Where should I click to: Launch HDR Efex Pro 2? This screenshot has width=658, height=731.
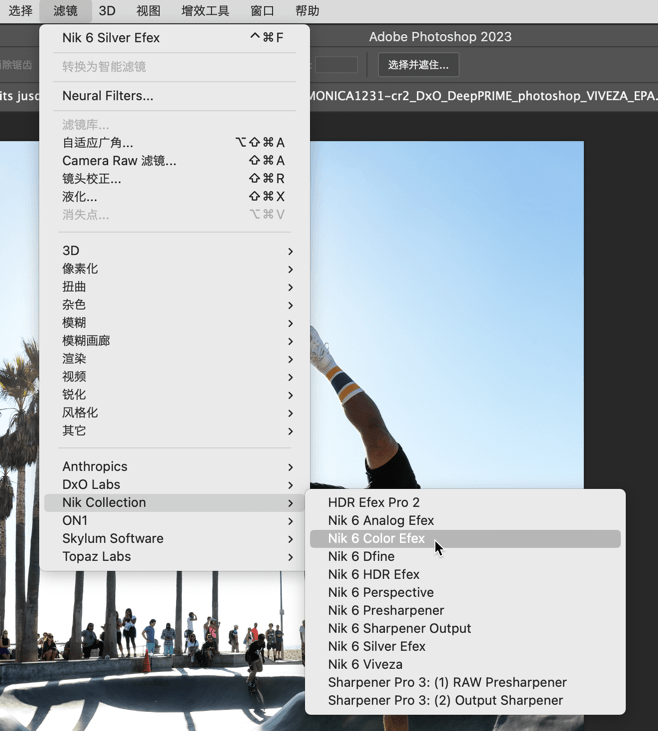coord(465,503)
